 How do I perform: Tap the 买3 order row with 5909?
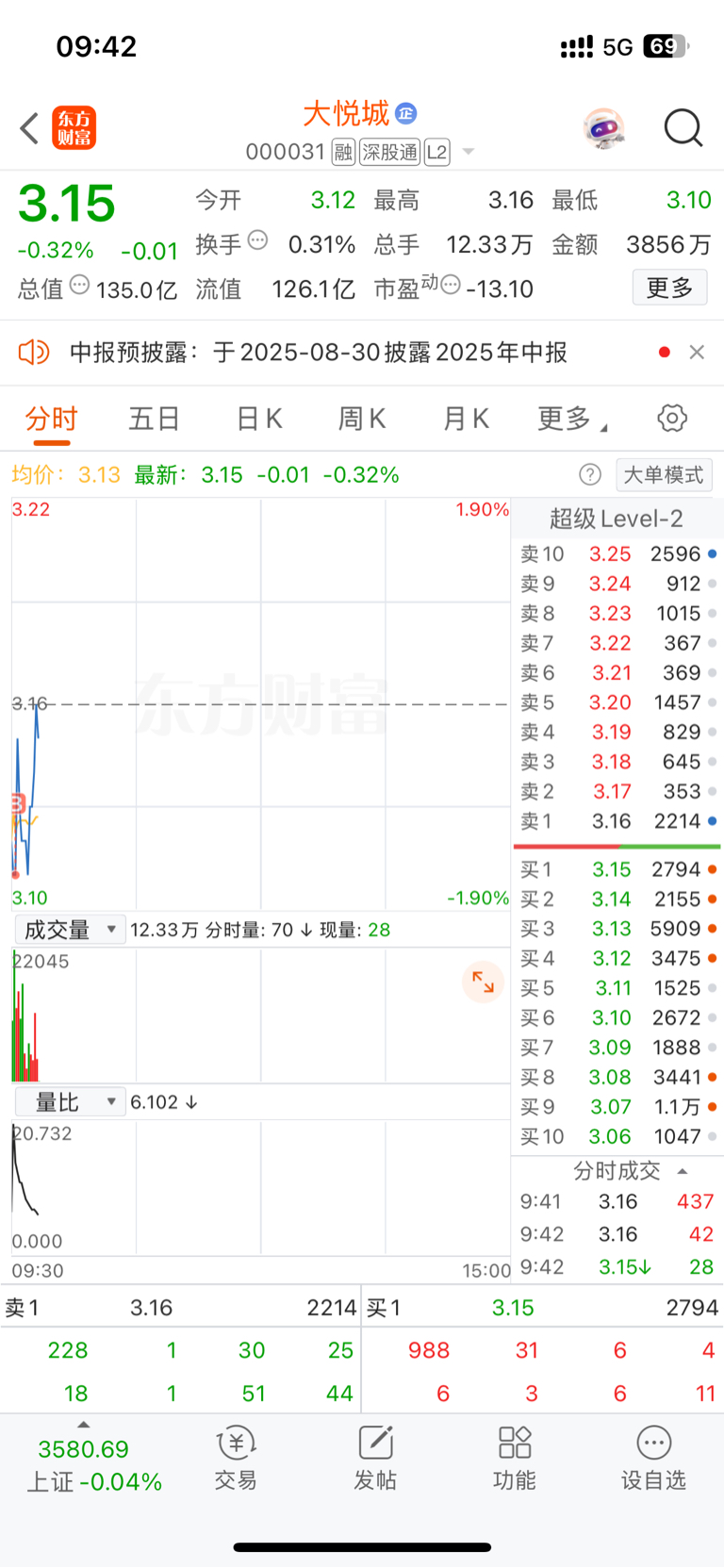[x=618, y=929]
